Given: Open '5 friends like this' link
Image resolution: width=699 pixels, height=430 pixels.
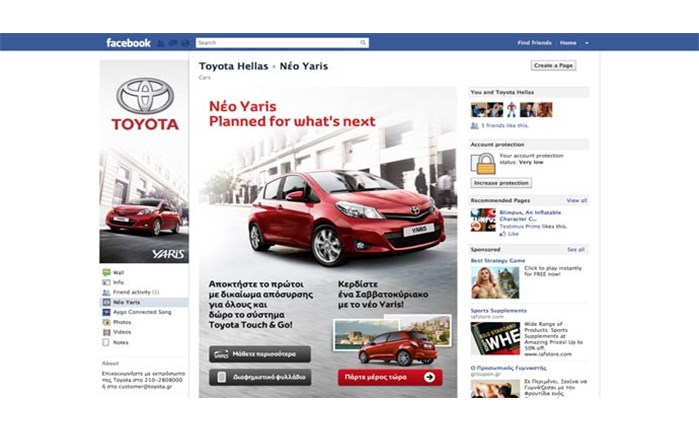Looking at the screenshot, I should (505, 126).
